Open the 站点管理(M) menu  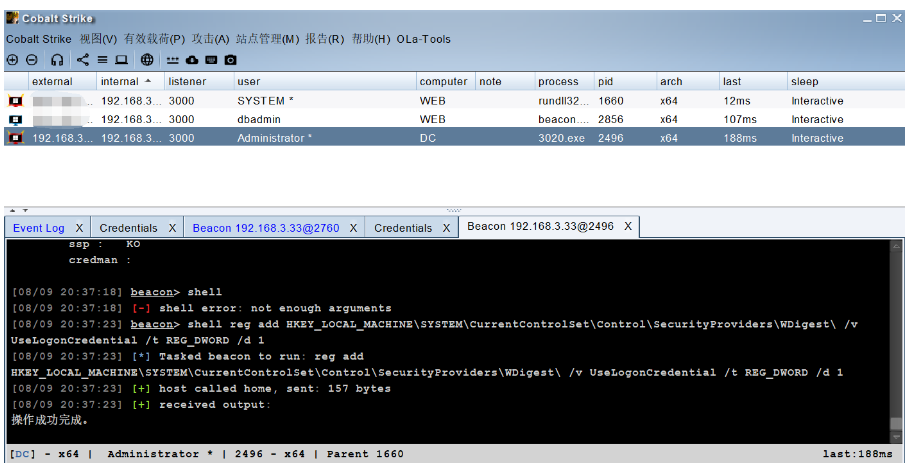tap(268, 39)
